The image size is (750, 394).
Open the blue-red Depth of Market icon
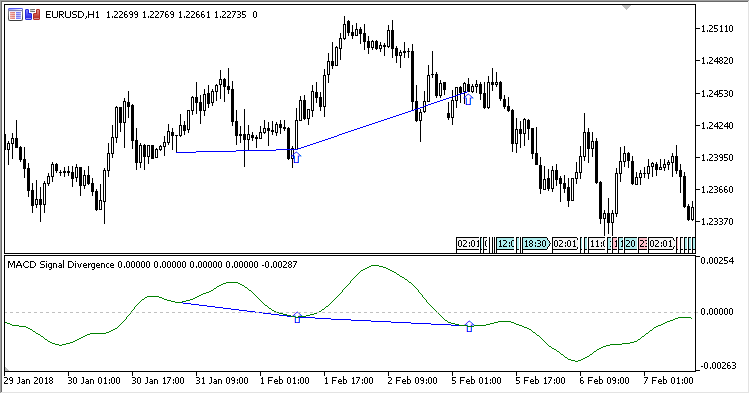click(33, 15)
